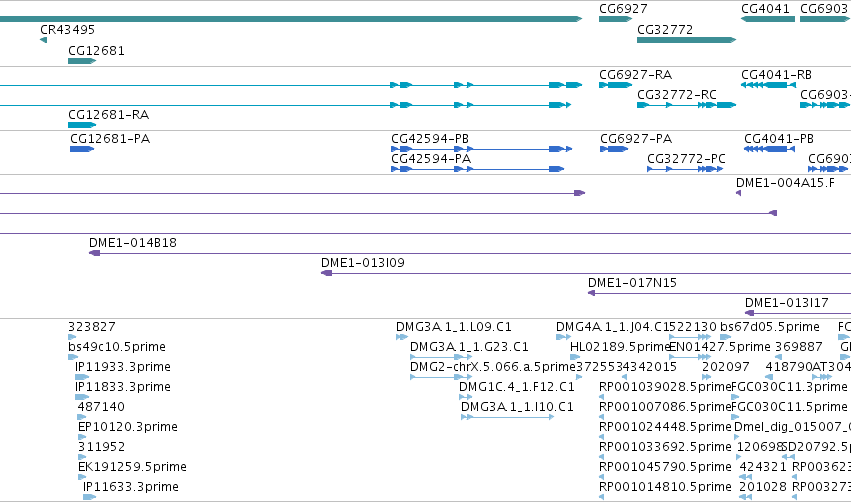Click the CR43495 gene label

coord(67,29)
